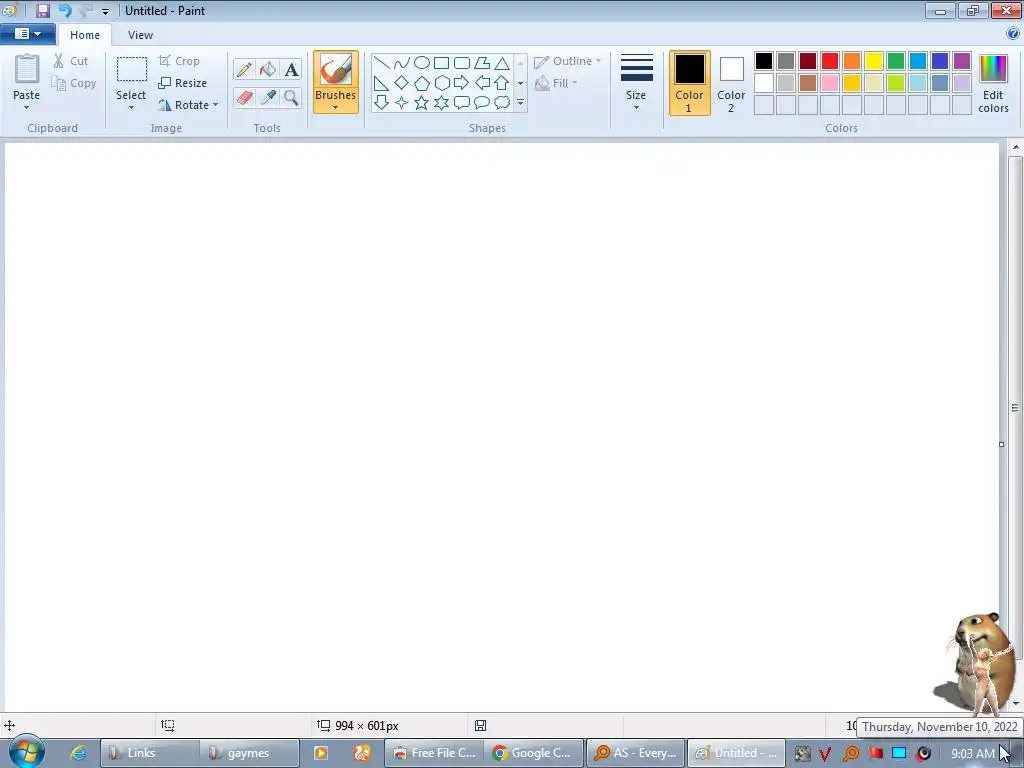Open the Brushes dropdown arrow
The image size is (1024, 768).
point(335,108)
